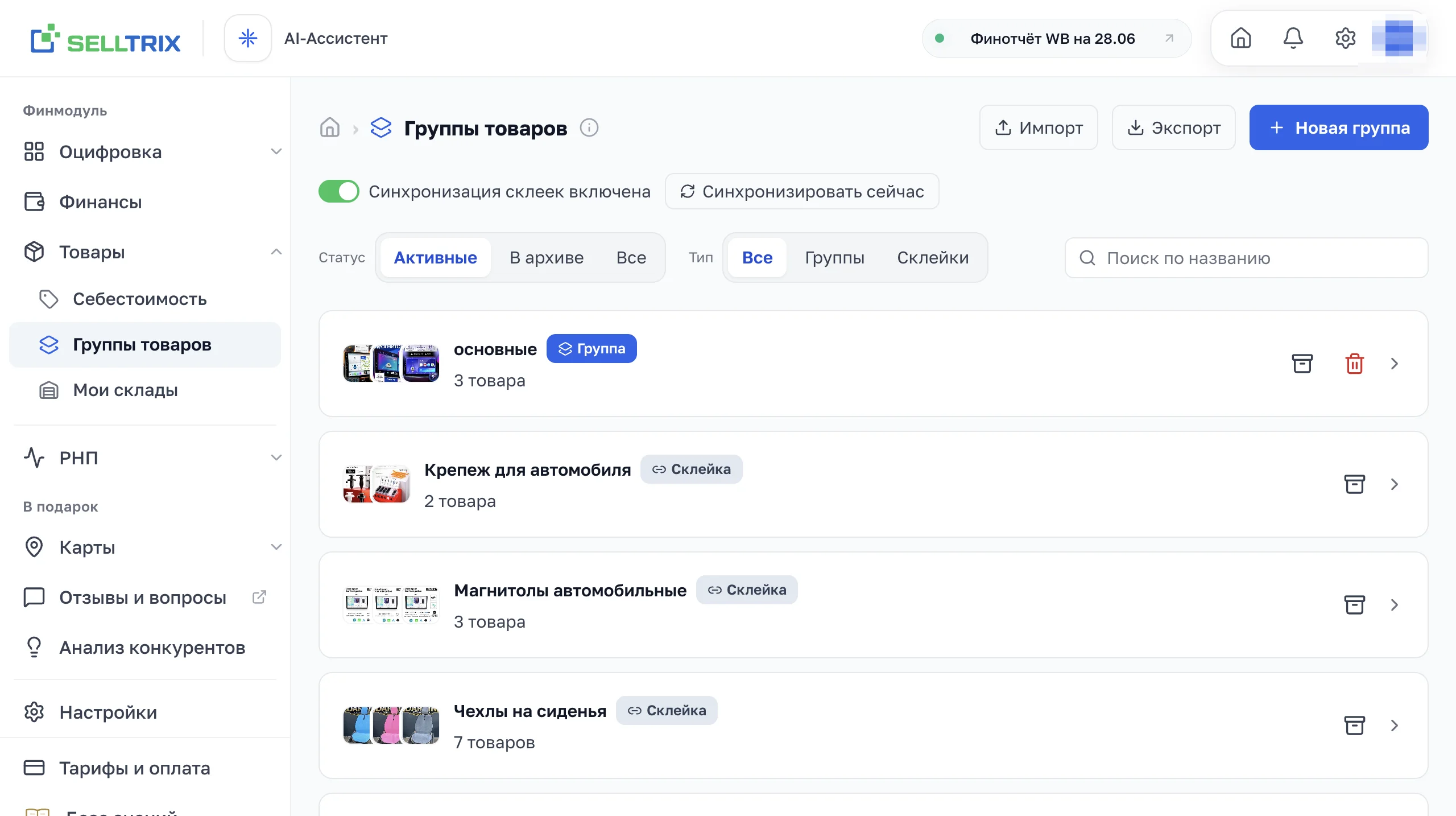Select the Активные status tab
1456x816 pixels.
(435, 258)
